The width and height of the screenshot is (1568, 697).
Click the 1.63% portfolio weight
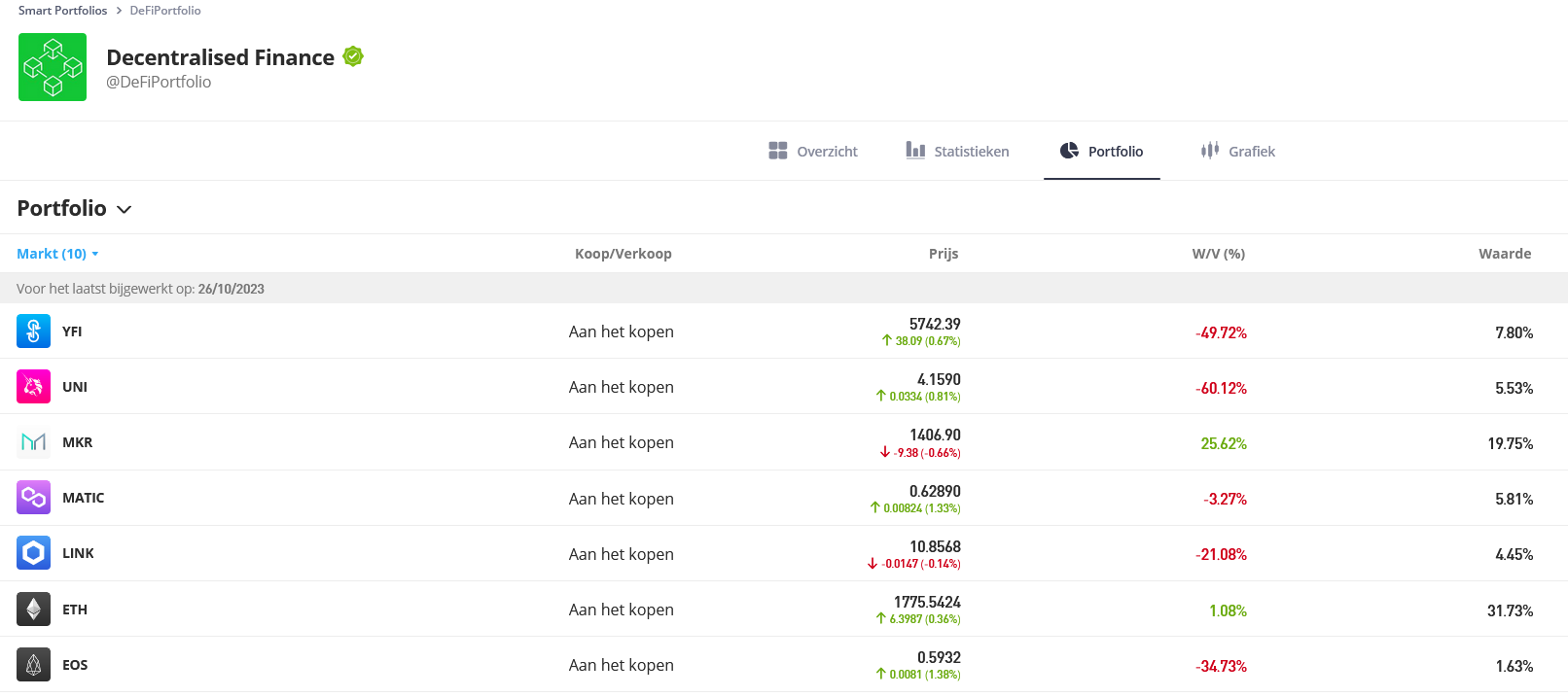tap(1515, 666)
